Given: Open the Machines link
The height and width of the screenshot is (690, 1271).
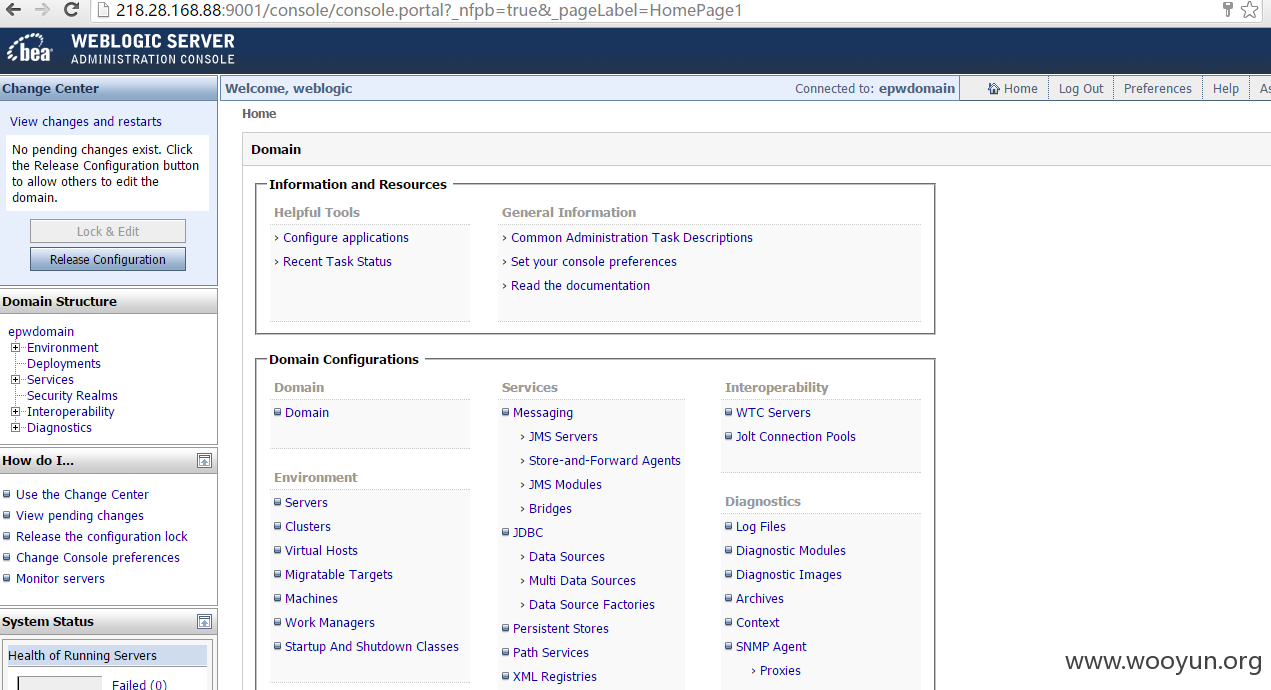Looking at the screenshot, I should click(311, 599).
